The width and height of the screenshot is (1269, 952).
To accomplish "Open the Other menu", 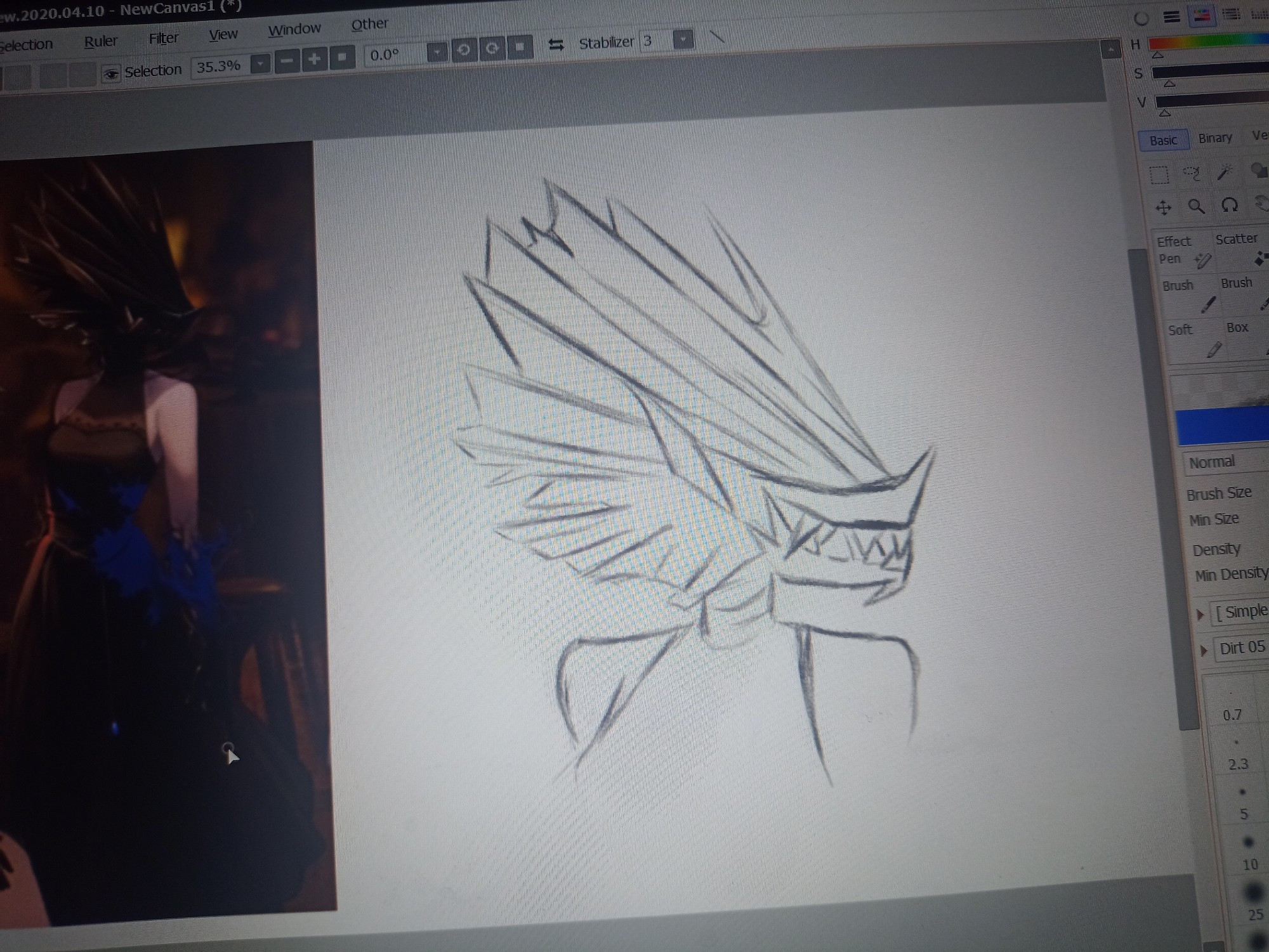I will [369, 25].
